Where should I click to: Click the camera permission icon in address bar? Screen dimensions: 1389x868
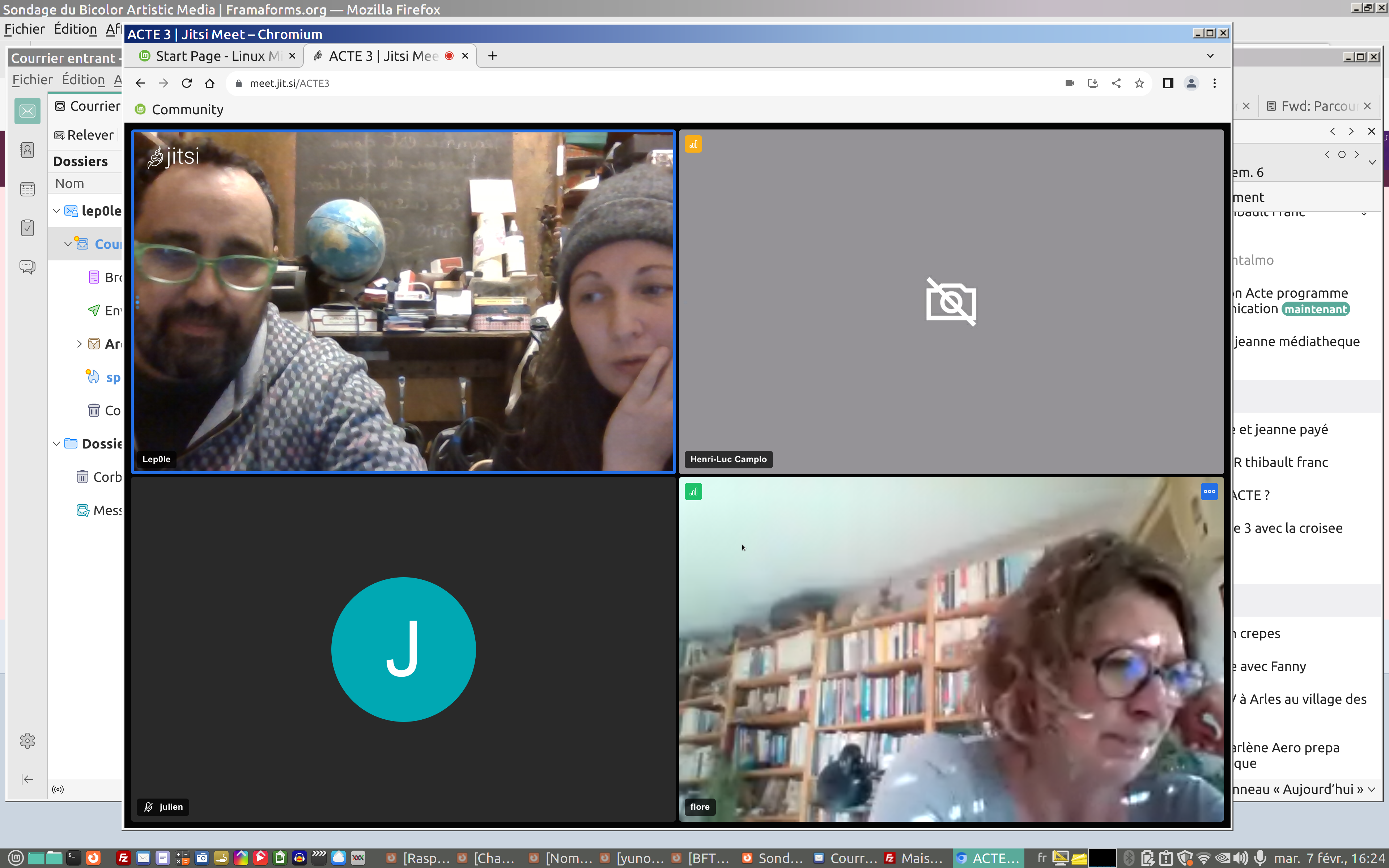click(x=1069, y=83)
